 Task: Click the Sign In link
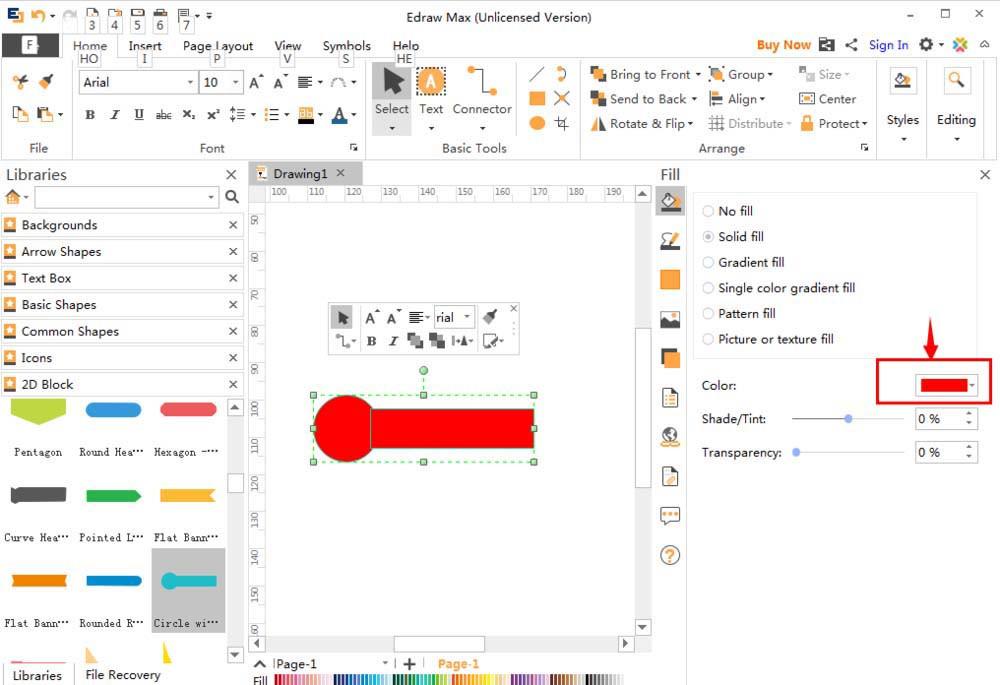888,45
